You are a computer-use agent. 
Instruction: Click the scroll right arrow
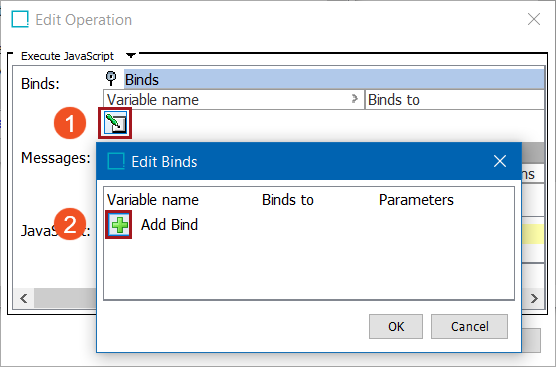[x=534, y=298]
